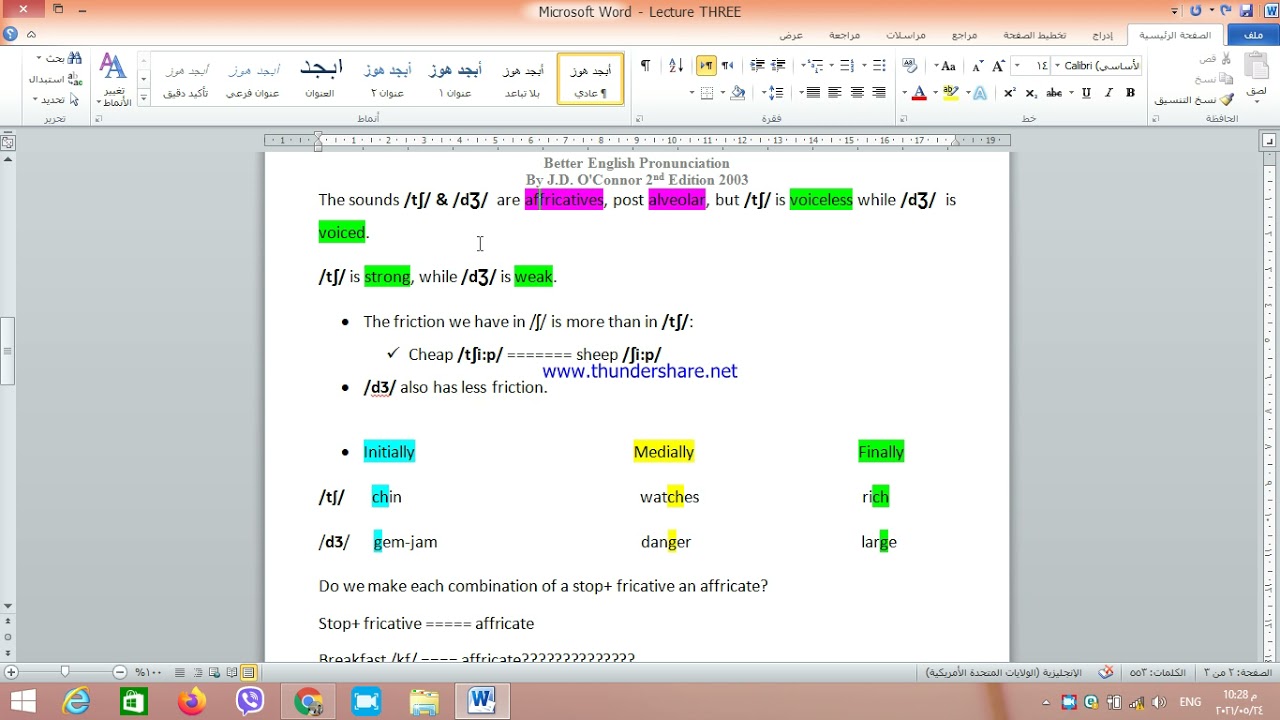
Task: Click Shading paint bucket
Action: [x=738, y=93]
